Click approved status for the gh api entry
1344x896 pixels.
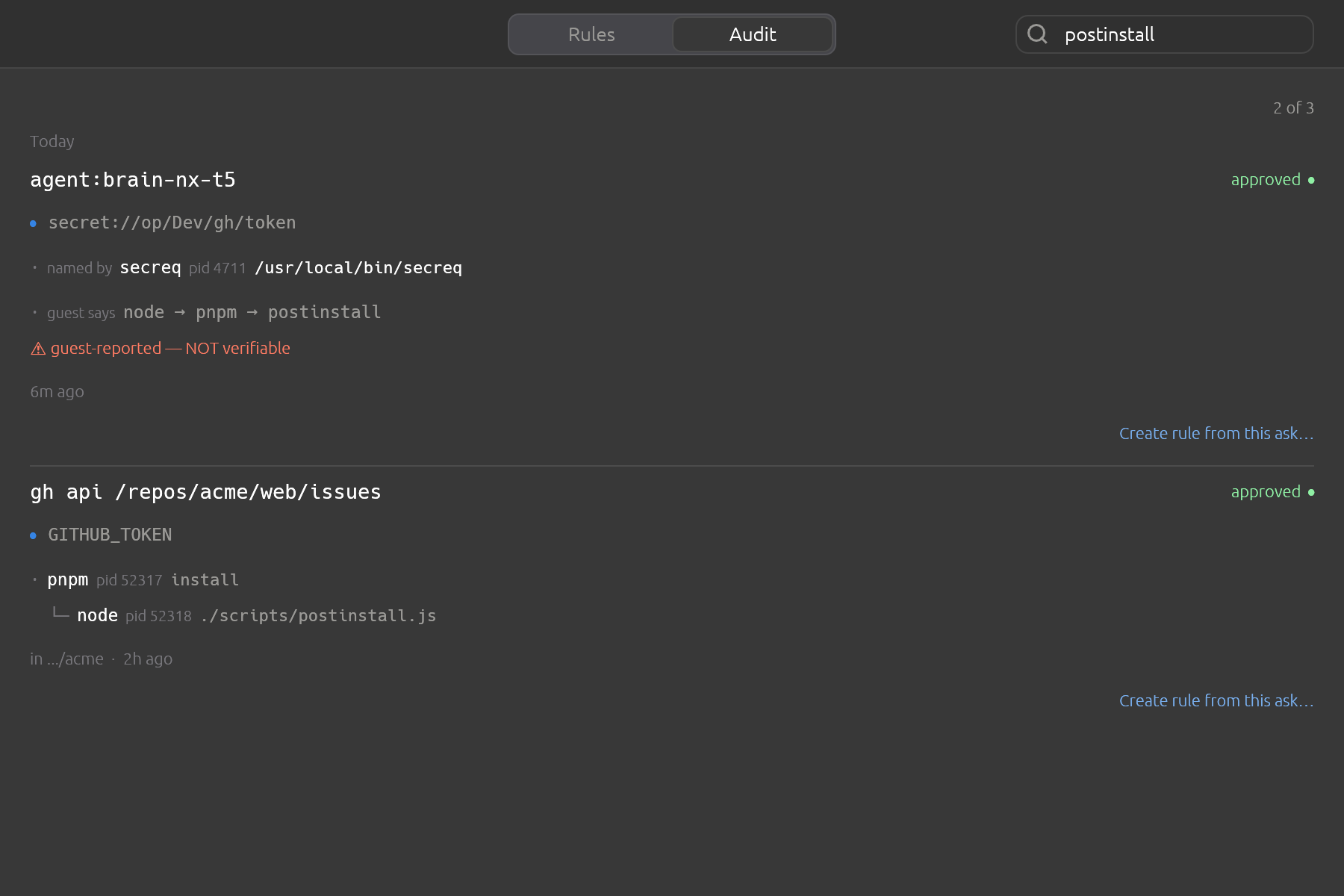(x=1272, y=492)
